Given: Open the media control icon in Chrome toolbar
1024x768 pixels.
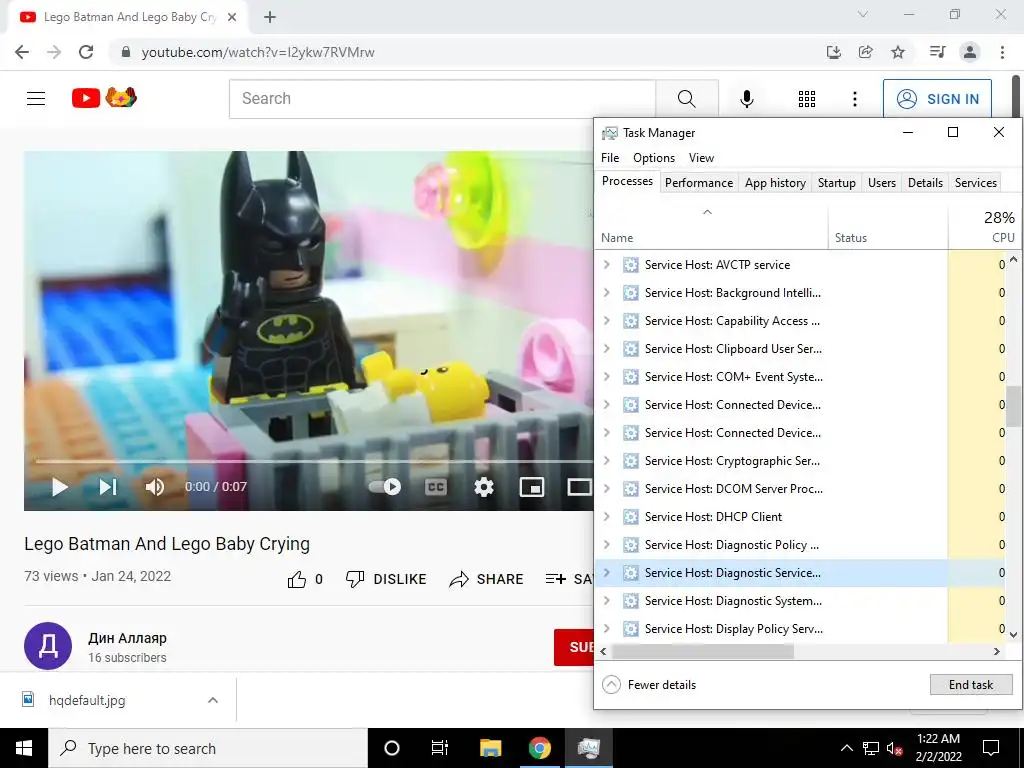Looking at the screenshot, I should pyautogui.click(x=937, y=52).
